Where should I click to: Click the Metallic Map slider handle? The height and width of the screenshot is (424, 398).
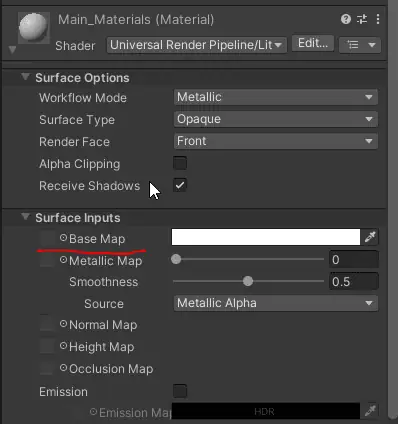pos(176,259)
